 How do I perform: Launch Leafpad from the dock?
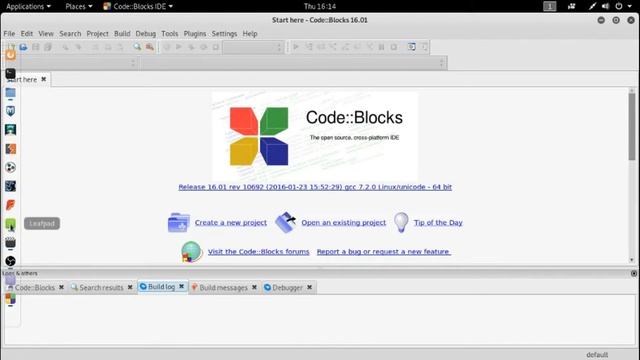[11, 224]
